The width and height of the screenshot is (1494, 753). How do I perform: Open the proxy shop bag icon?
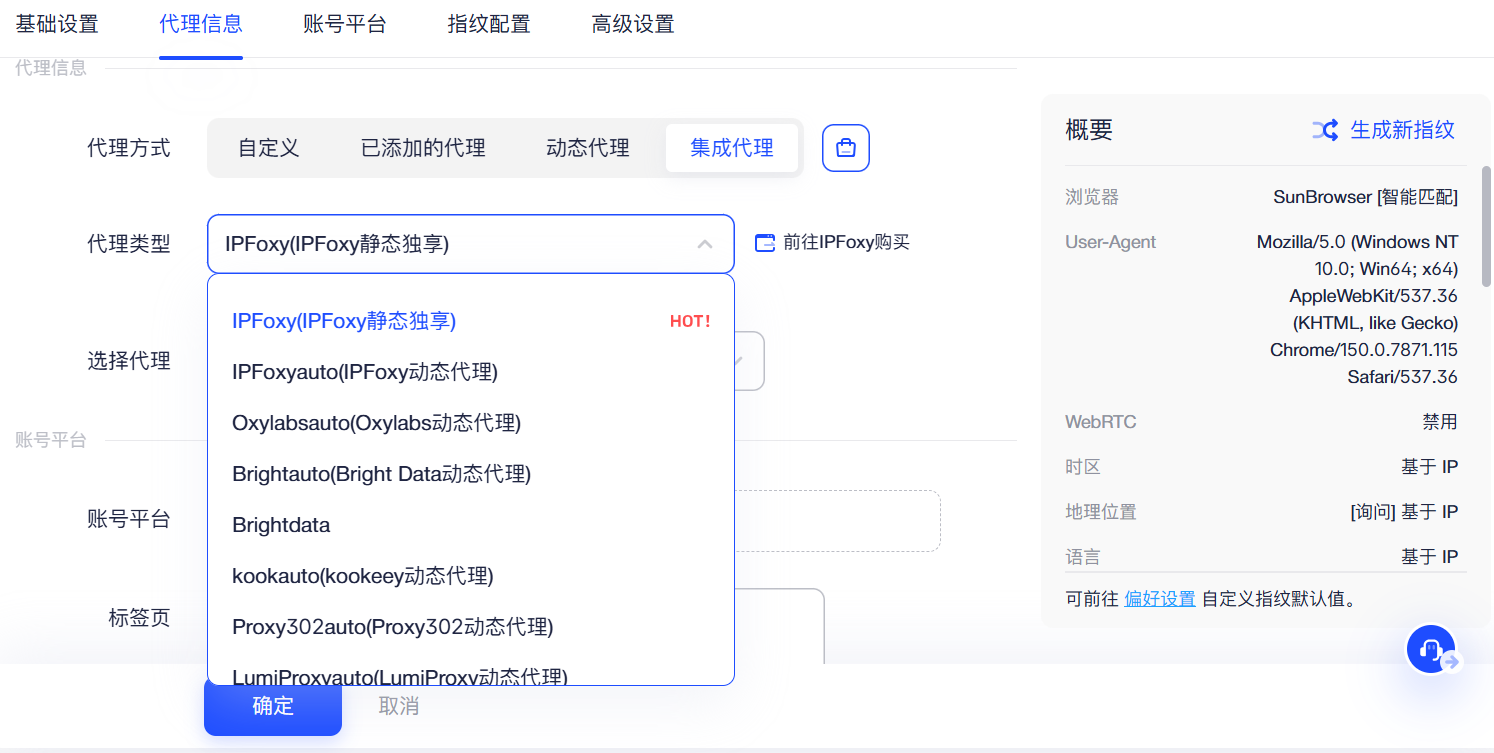tap(846, 148)
